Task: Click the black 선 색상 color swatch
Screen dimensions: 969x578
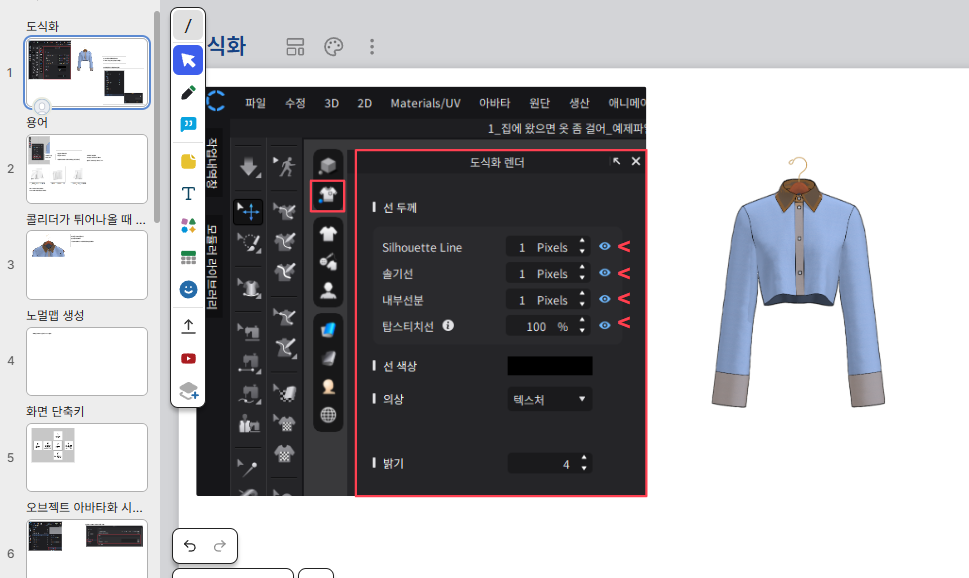Action: pyautogui.click(x=549, y=366)
